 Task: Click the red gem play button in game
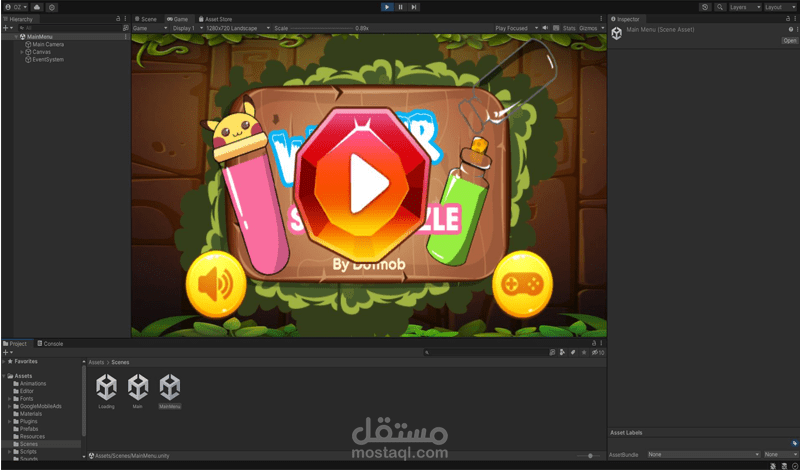363,183
